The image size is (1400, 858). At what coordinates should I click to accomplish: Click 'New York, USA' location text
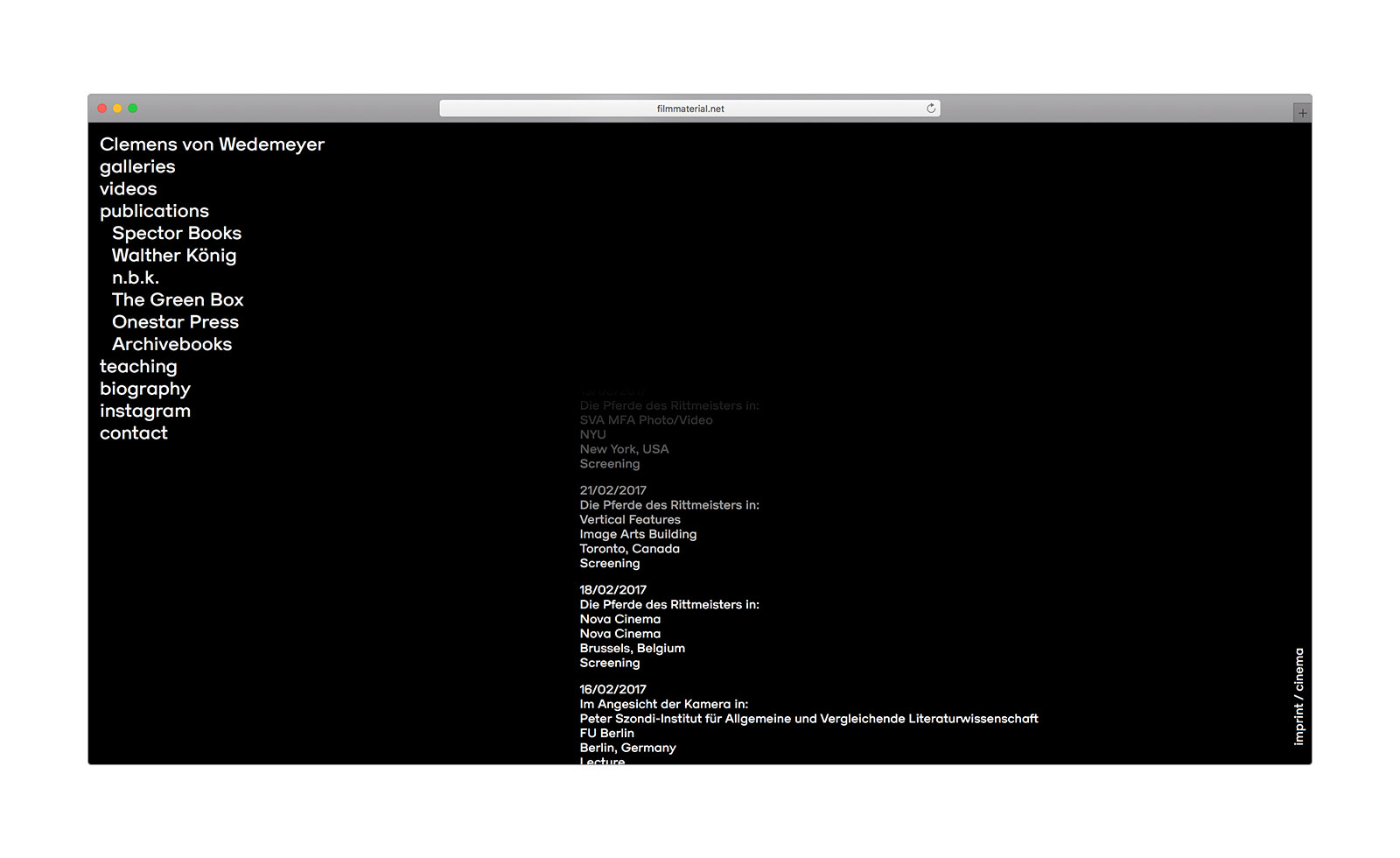pyautogui.click(x=624, y=449)
